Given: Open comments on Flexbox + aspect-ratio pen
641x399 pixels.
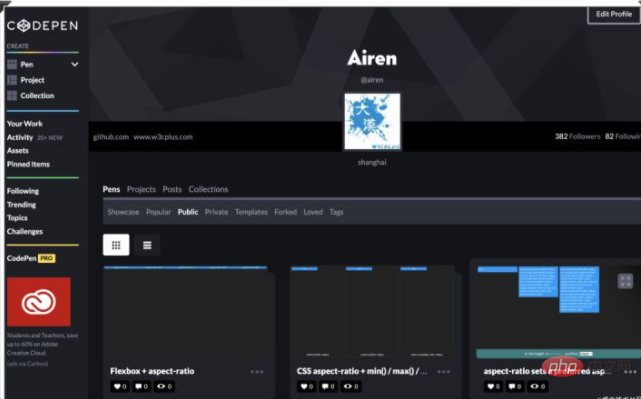Looking at the screenshot, I should [x=141, y=386].
